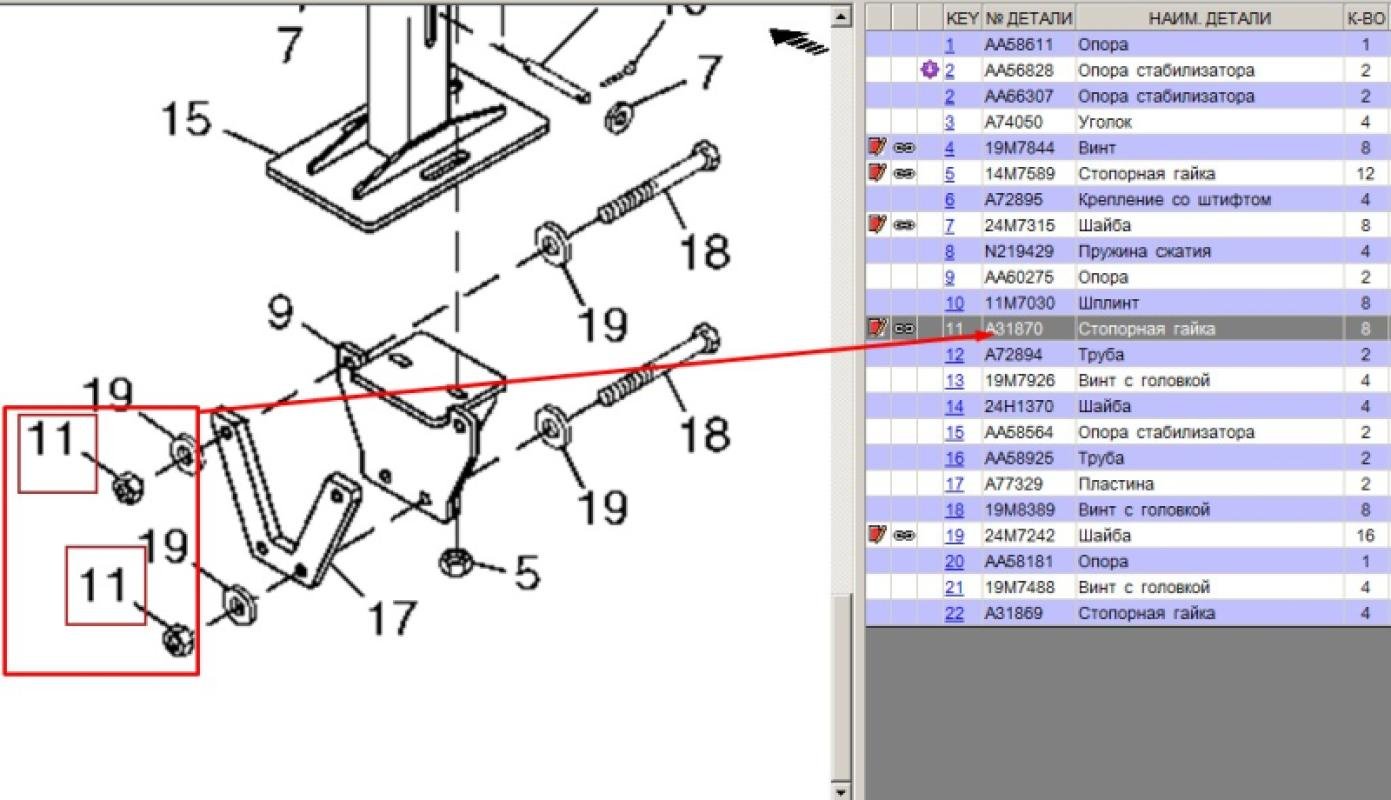Click the chain link icon beside key 5
Viewport: 1391px width, 800px height.
tap(905, 174)
